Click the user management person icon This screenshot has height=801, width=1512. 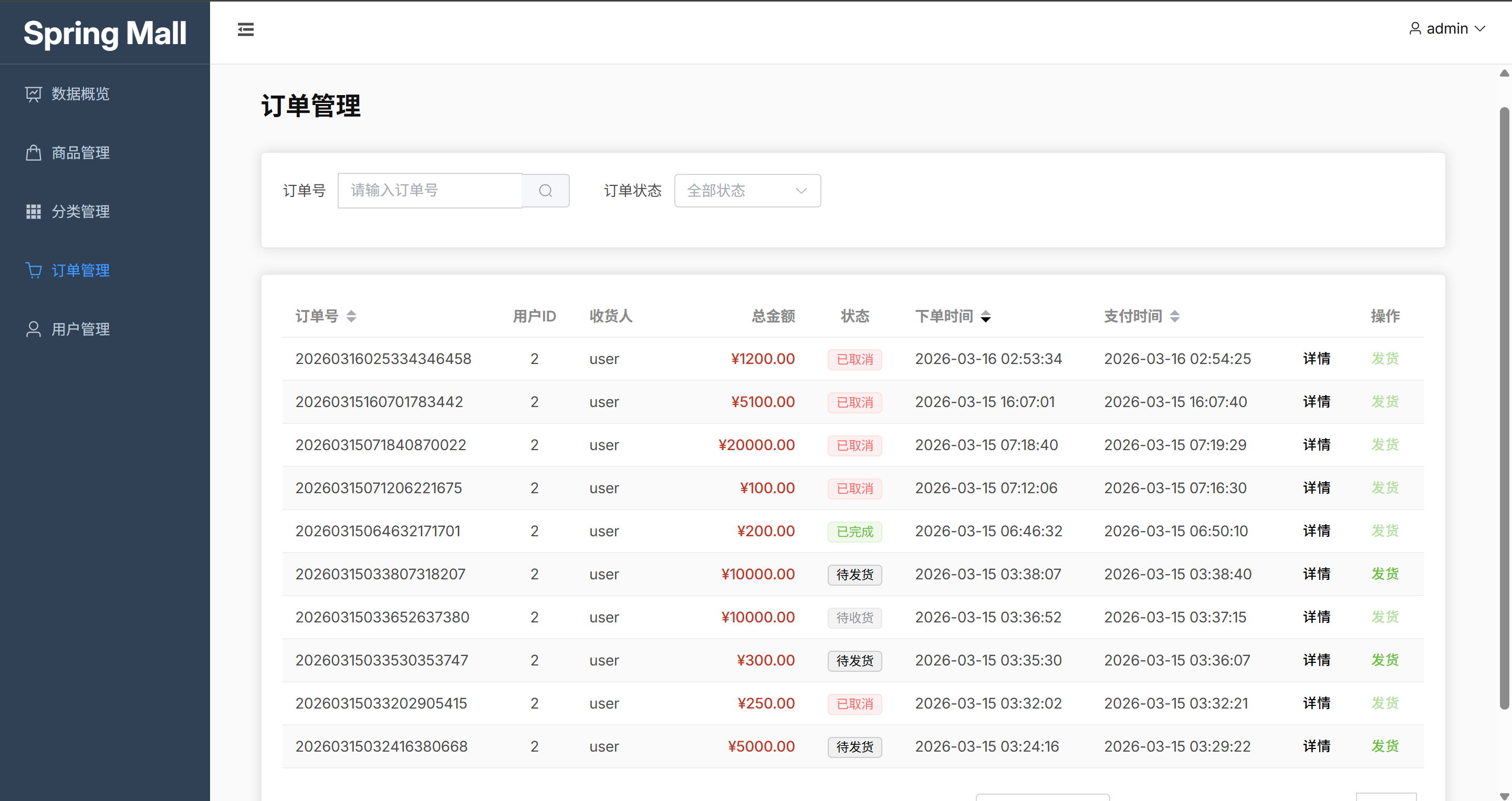point(34,329)
